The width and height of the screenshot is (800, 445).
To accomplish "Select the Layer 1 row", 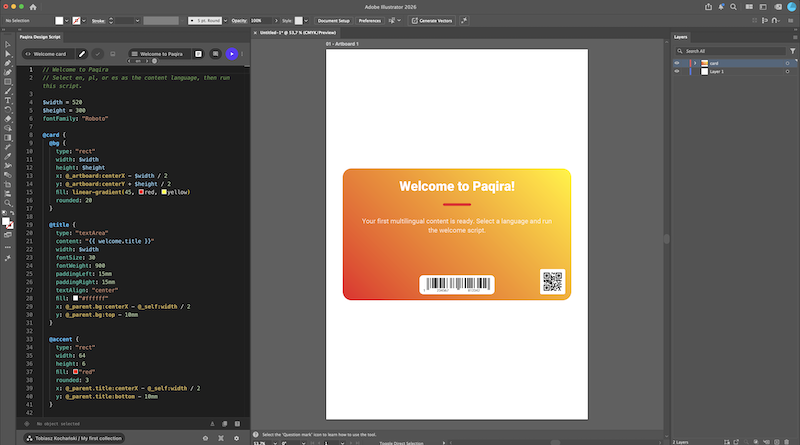I will click(735, 71).
